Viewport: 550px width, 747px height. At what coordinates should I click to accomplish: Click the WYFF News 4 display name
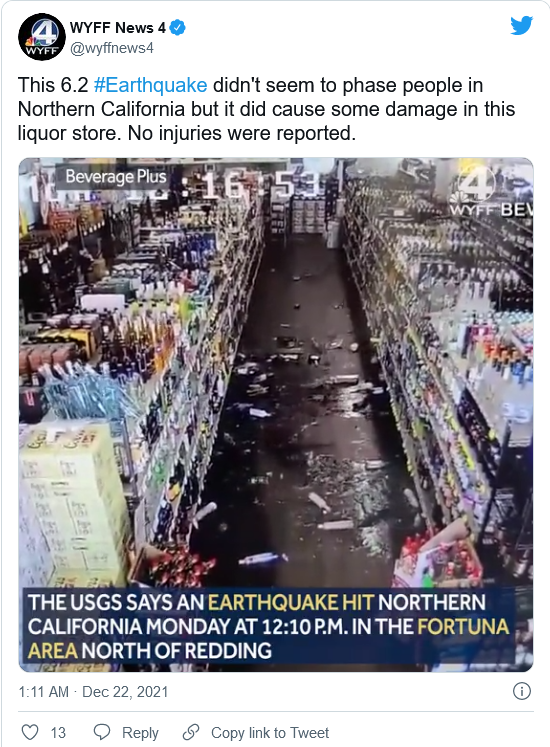coord(117,28)
